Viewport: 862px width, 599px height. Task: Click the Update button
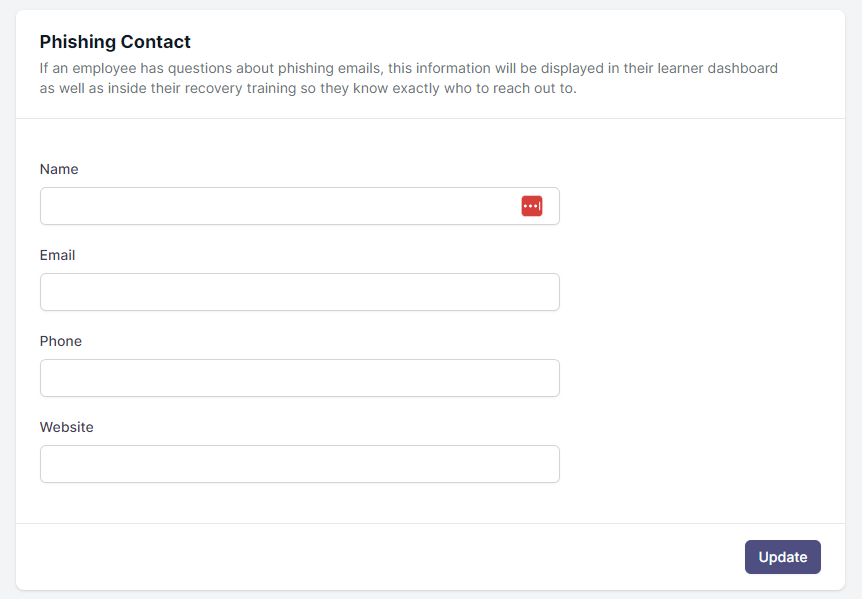782,557
